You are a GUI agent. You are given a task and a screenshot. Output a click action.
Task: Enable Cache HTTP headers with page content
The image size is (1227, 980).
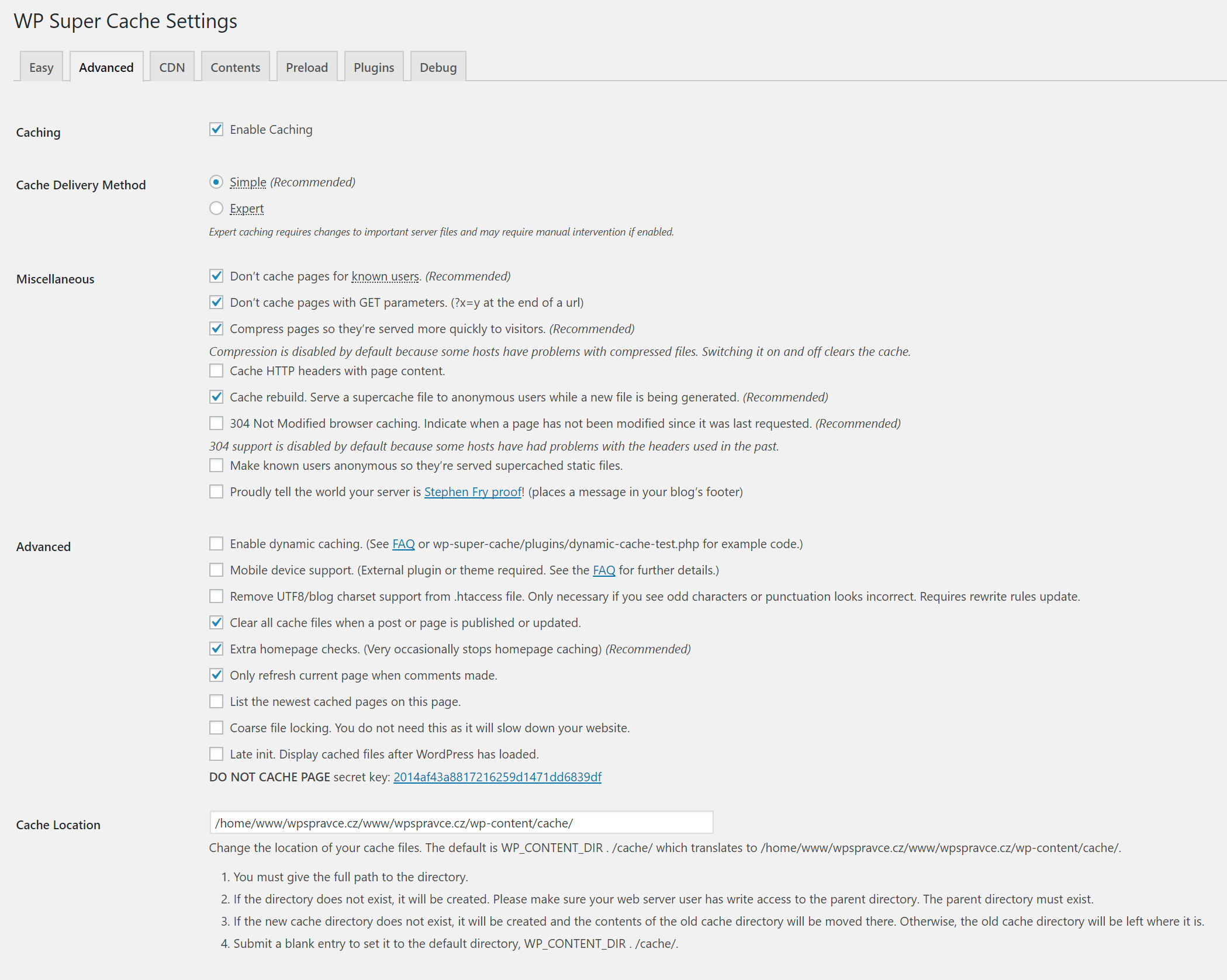tap(216, 370)
